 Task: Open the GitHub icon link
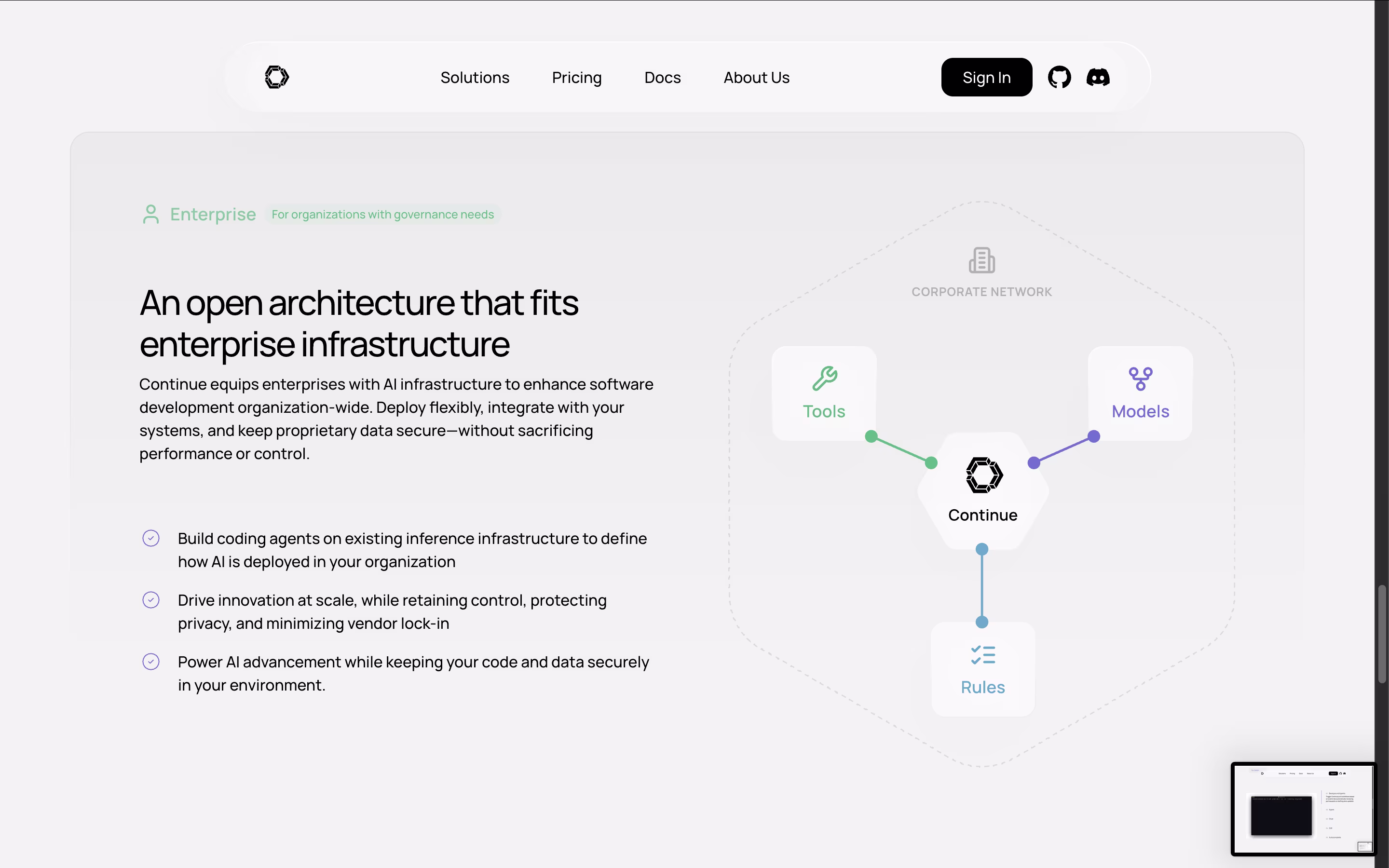point(1059,77)
